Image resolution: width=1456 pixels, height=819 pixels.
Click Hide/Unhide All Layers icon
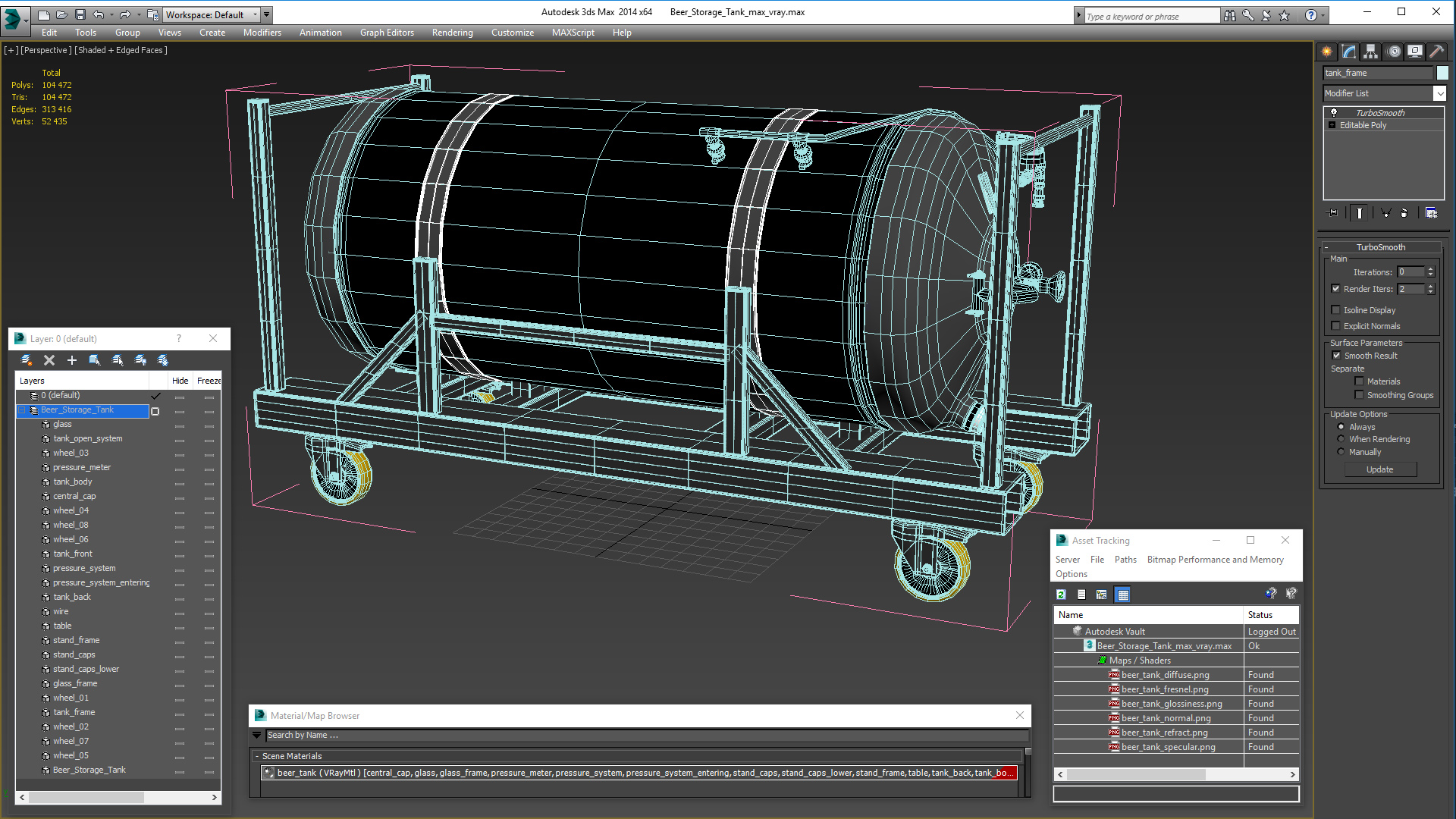(140, 360)
